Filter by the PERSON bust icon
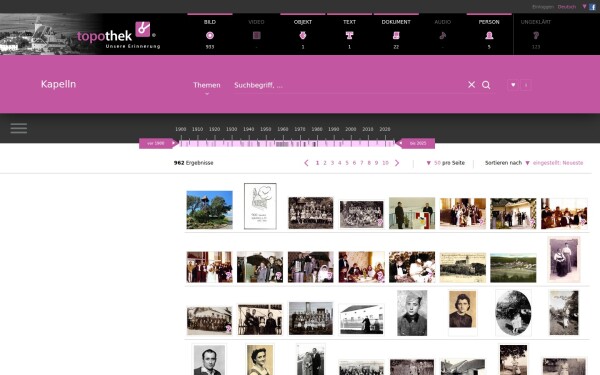Screen dimensions: 600x375 (489, 36)
